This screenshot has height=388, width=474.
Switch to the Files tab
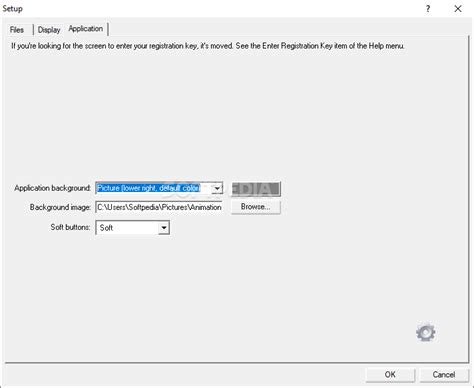click(x=17, y=30)
